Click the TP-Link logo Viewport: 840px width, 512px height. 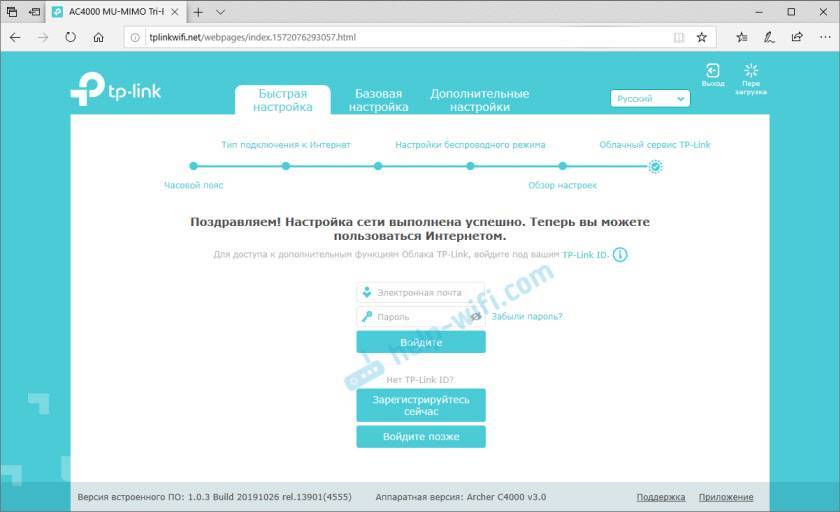[116, 89]
